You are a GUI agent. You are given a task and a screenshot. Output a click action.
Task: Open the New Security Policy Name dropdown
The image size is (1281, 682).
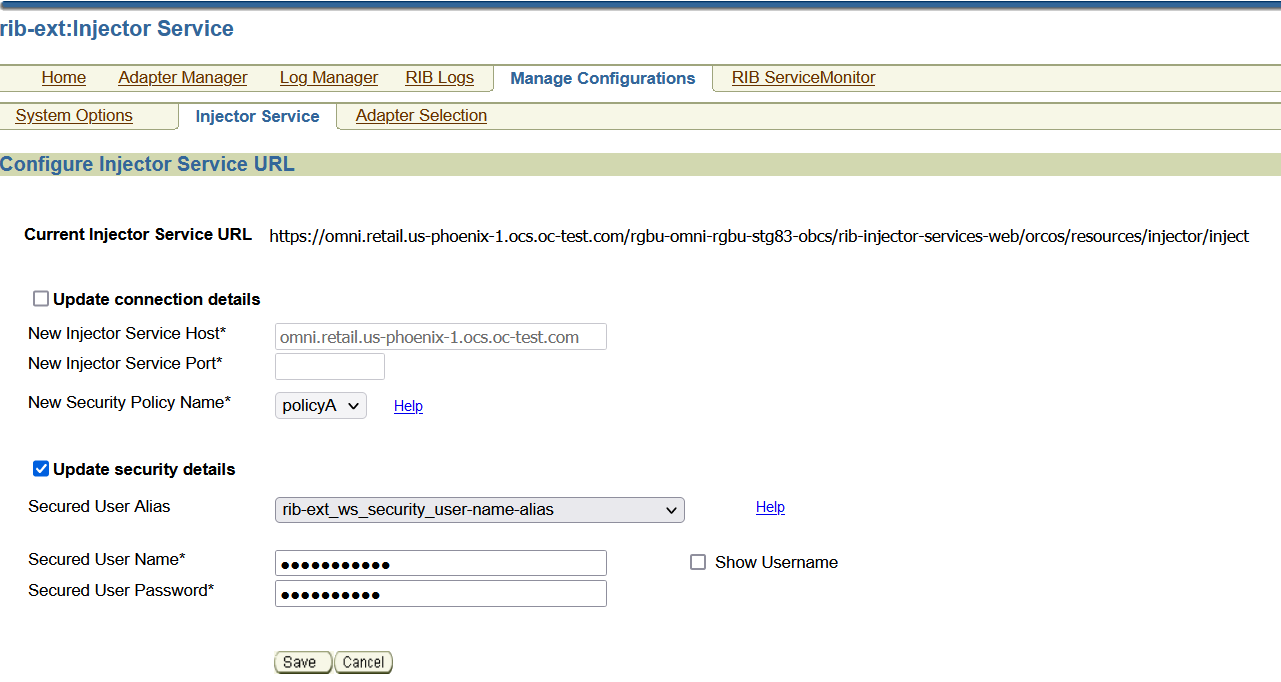(320, 405)
